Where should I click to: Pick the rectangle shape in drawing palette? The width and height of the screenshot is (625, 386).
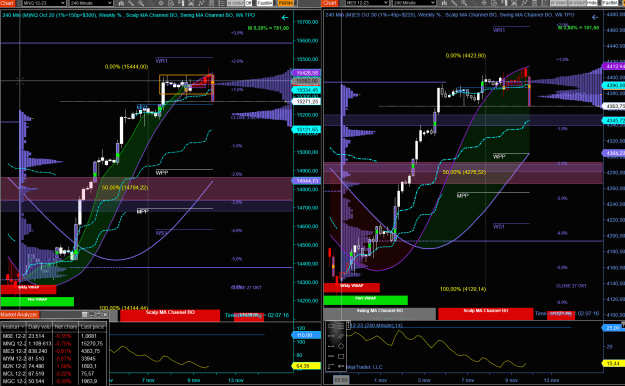point(341,356)
